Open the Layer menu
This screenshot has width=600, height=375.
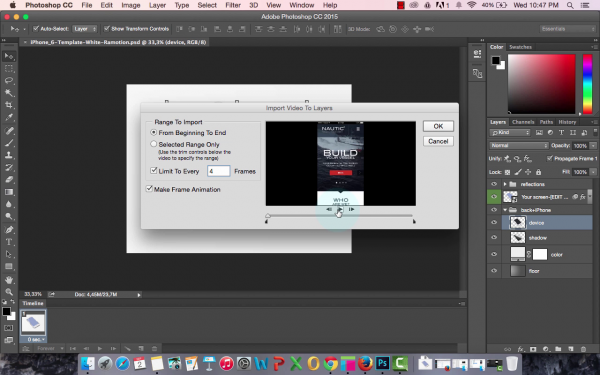[x=157, y=5]
